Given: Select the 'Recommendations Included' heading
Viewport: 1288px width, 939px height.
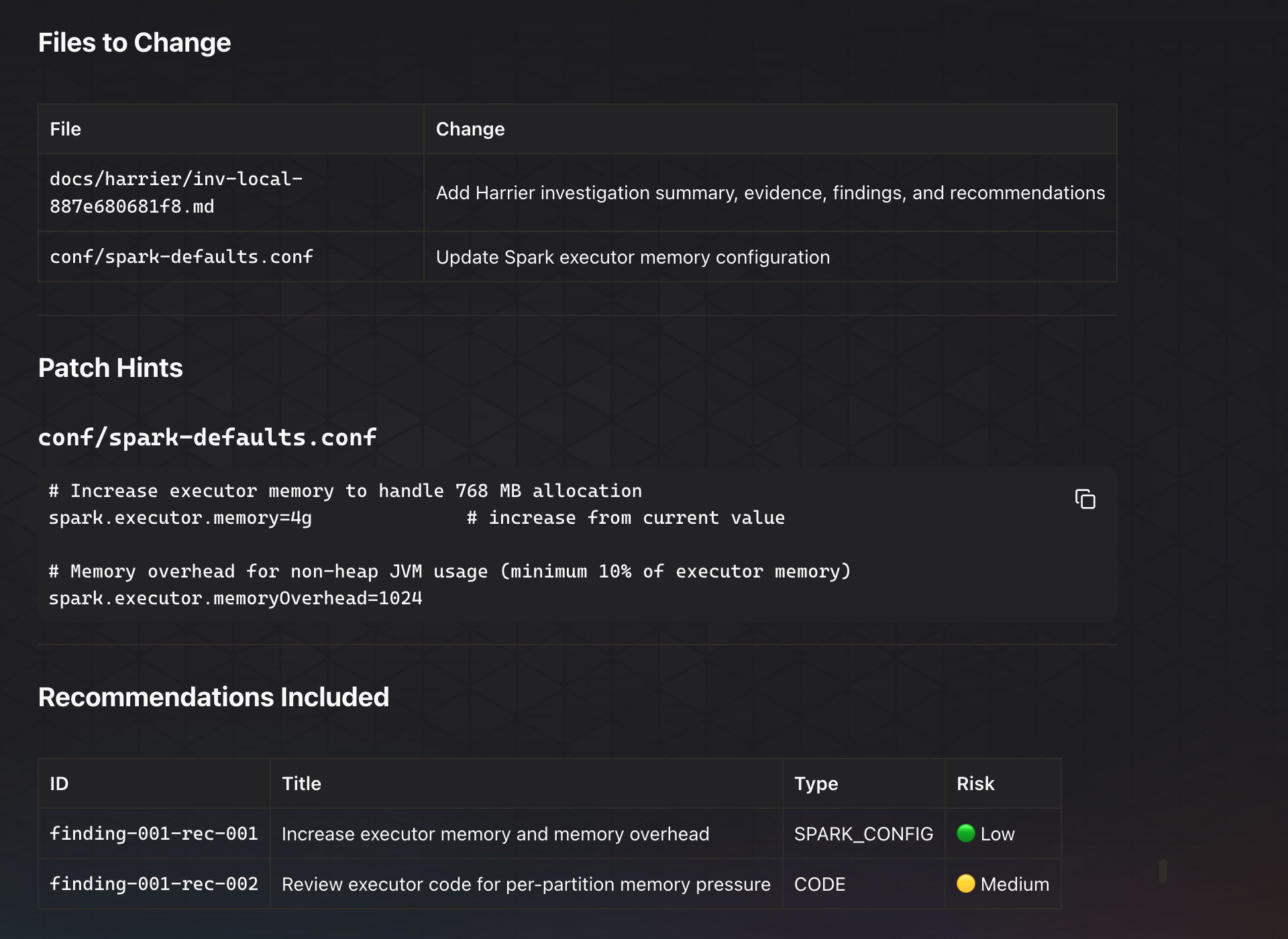Looking at the screenshot, I should pos(213,697).
